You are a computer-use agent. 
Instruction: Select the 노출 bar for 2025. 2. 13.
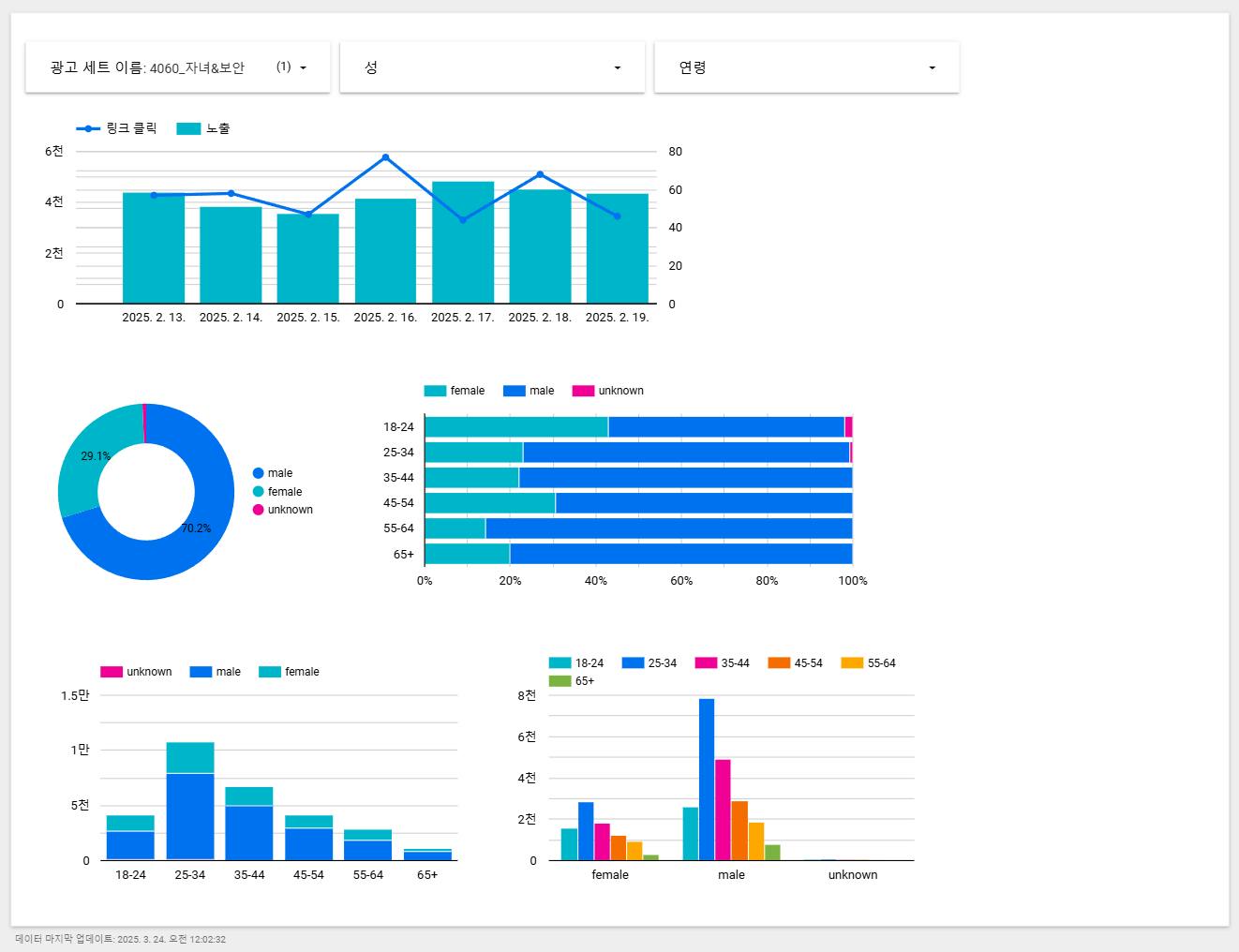point(154,248)
